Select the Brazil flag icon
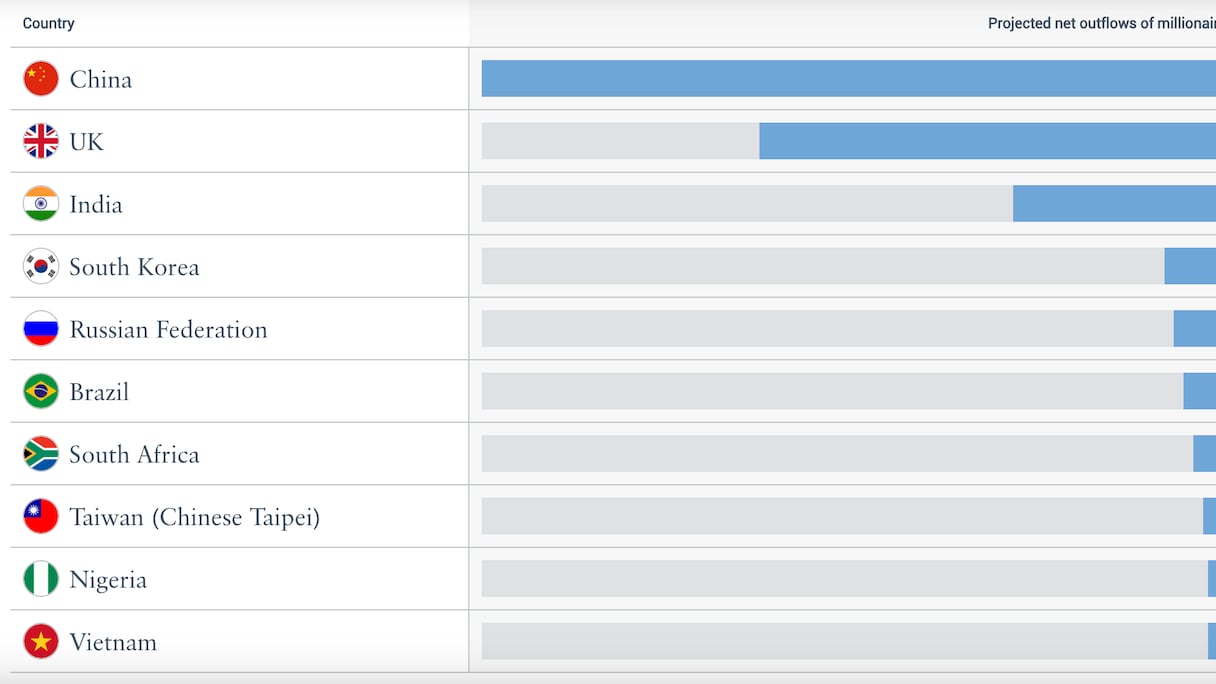 click(x=41, y=391)
